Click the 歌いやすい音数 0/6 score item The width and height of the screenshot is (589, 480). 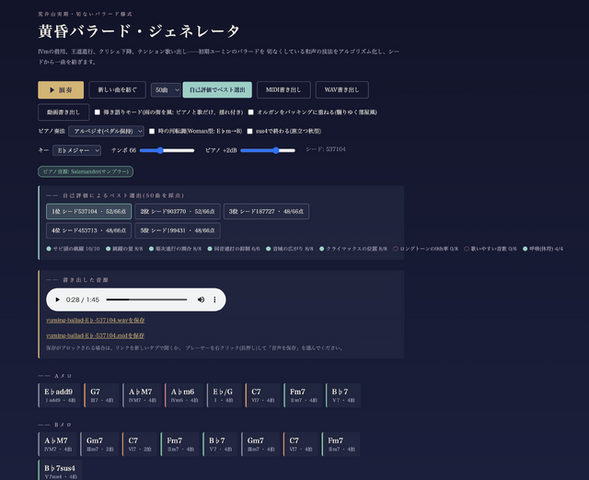tap(491, 249)
